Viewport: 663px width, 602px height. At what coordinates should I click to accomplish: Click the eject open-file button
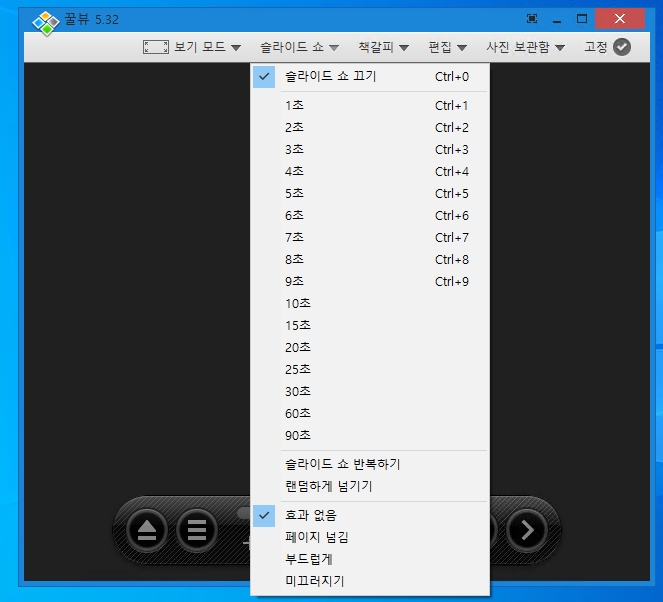tap(147, 530)
